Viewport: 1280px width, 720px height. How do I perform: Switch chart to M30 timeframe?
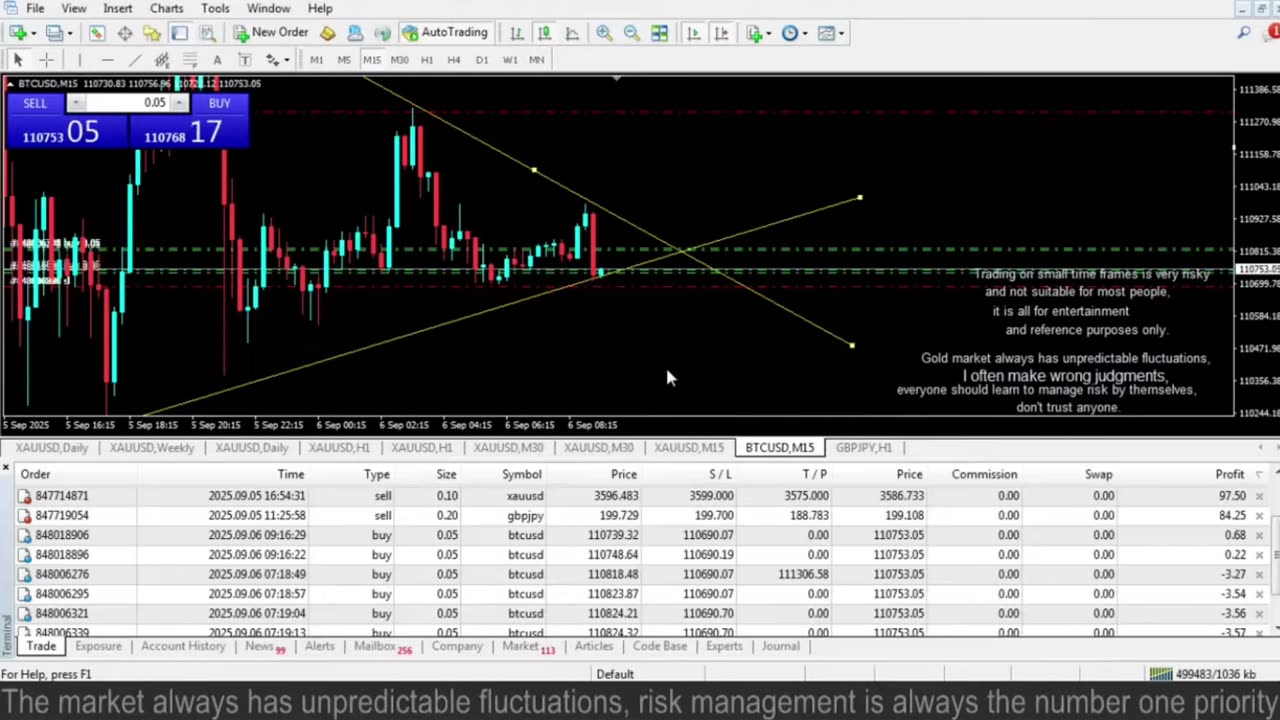399,60
